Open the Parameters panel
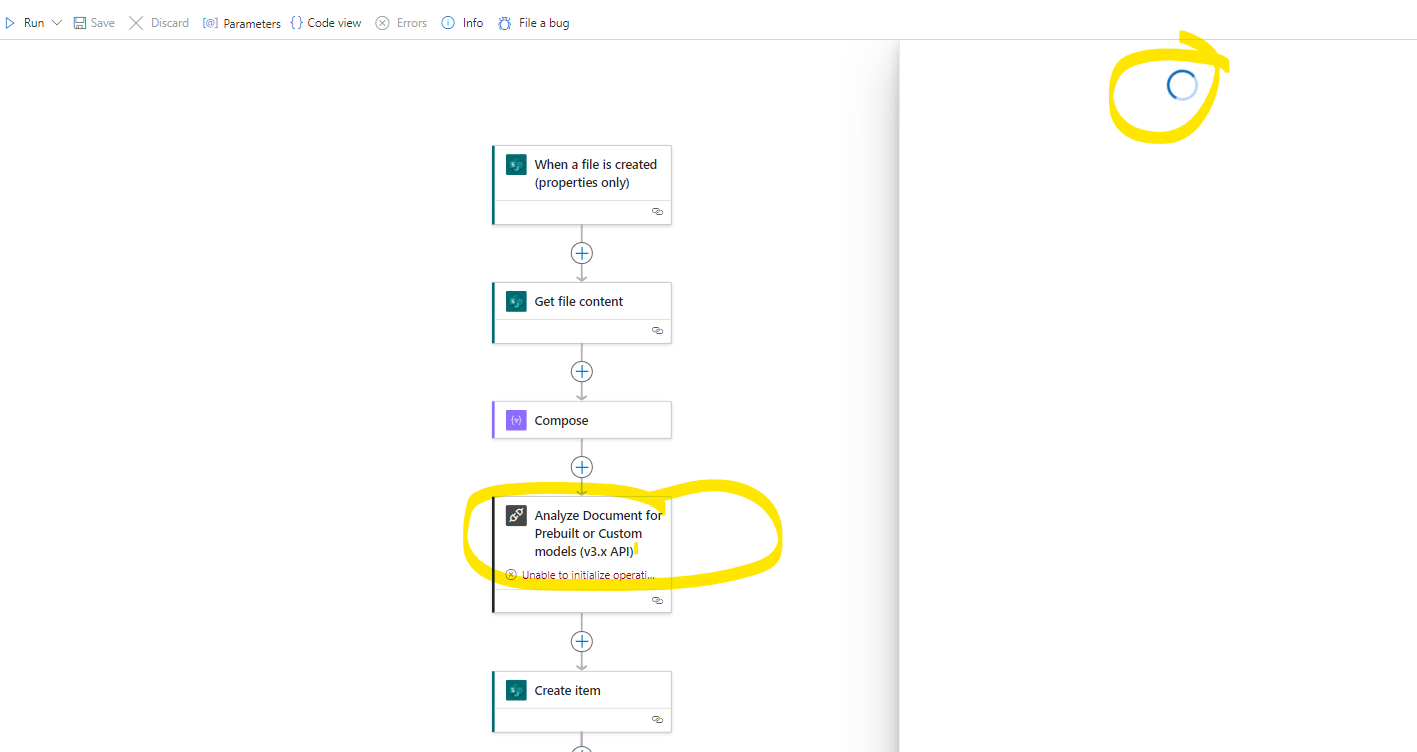 coord(241,22)
